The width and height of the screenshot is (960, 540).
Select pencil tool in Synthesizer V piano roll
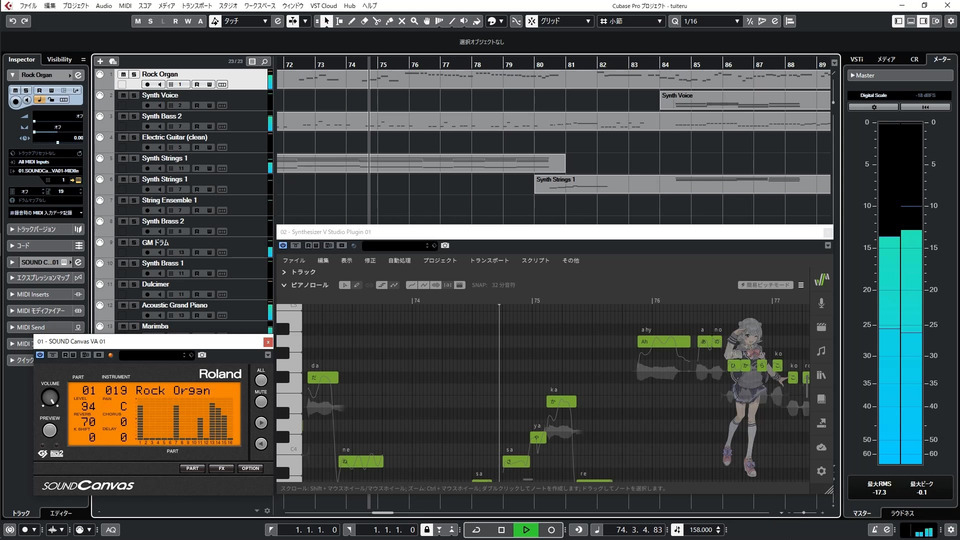[x=357, y=285]
